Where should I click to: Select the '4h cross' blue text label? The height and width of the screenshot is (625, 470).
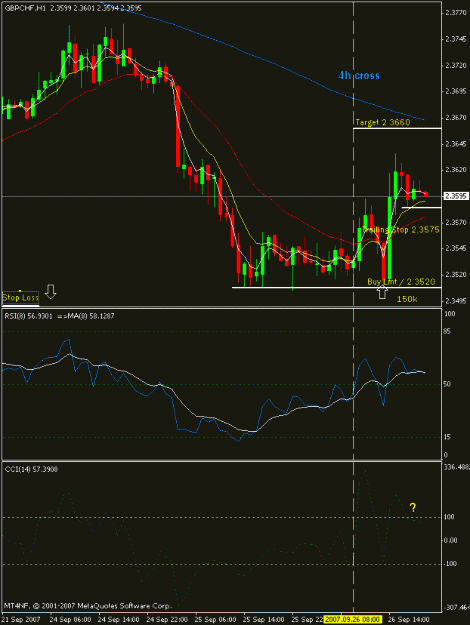tap(359, 75)
